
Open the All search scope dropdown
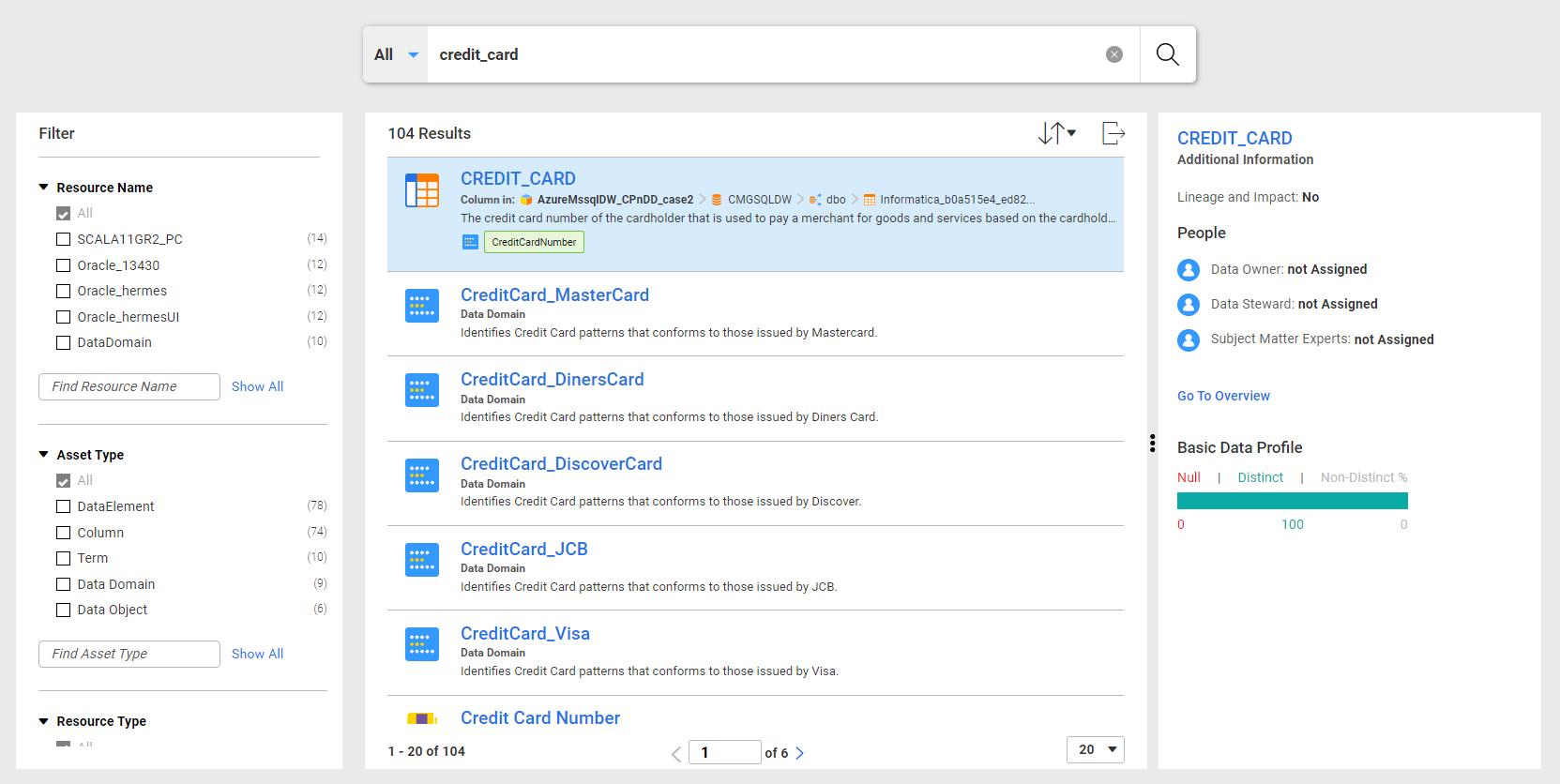click(x=396, y=54)
